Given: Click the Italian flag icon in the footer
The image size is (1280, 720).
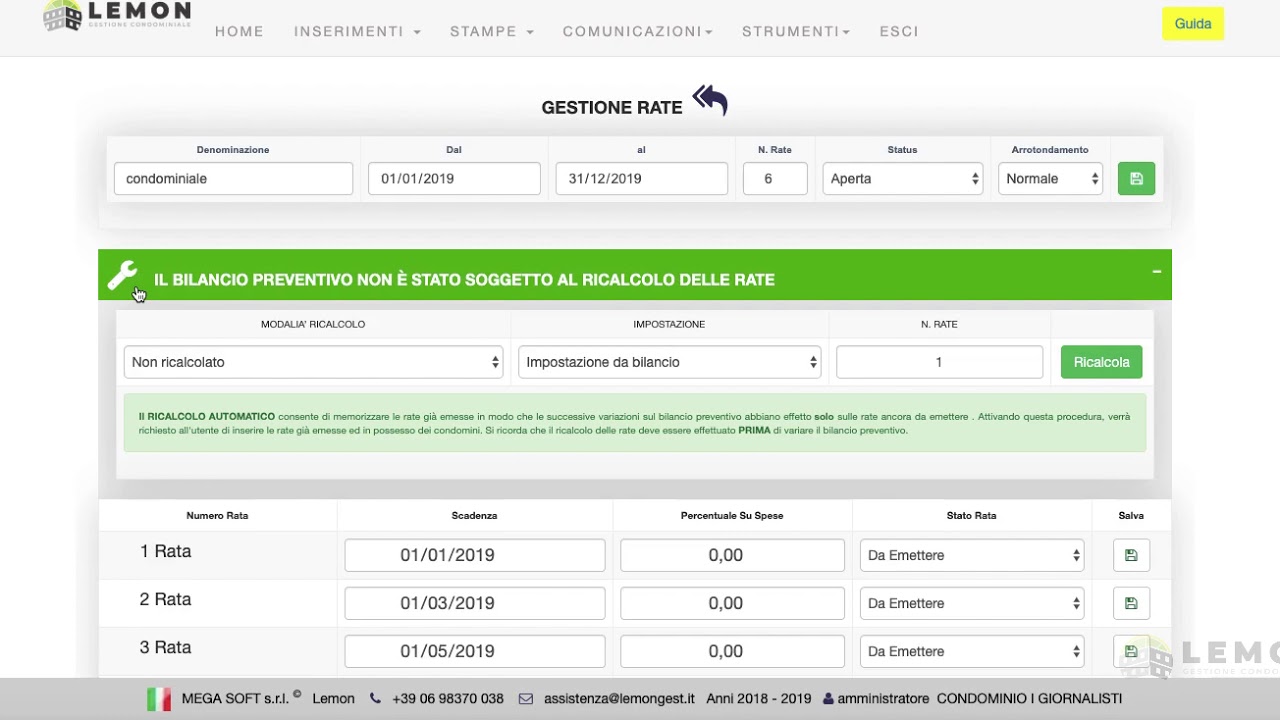Looking at the screenshot, I should point(159,699).
